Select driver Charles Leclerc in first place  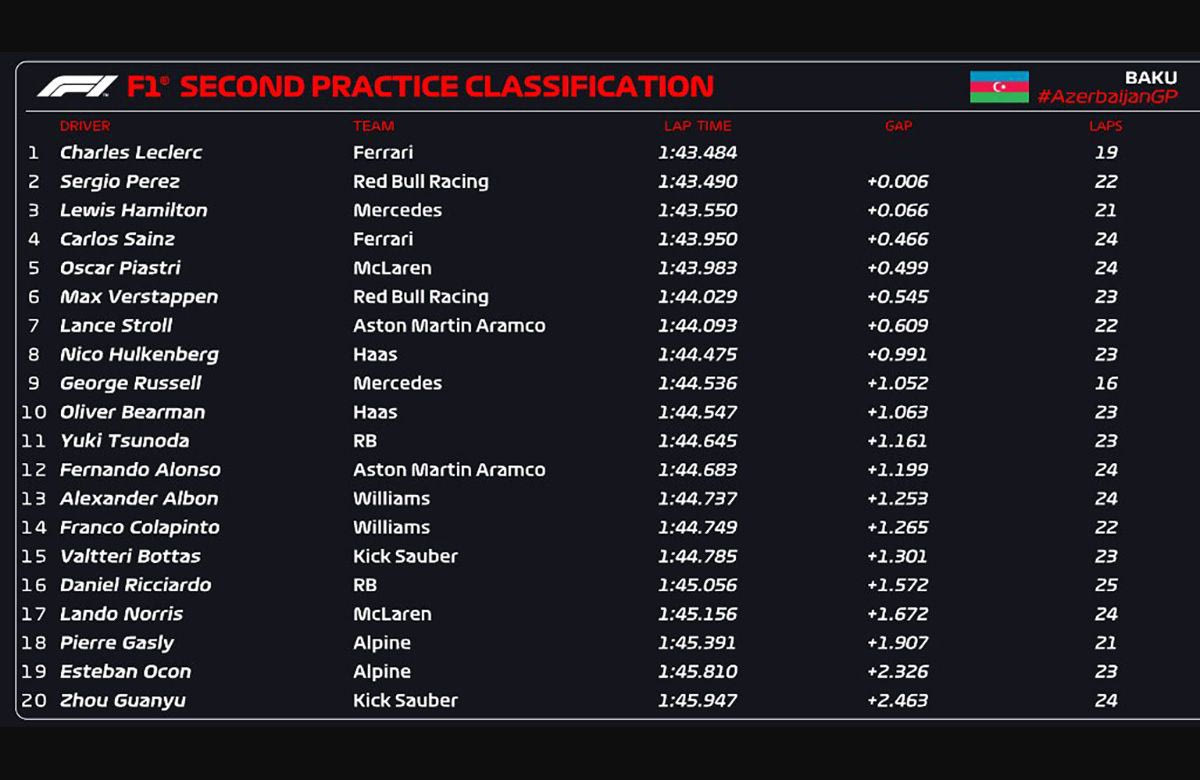[x=131, y=153]
